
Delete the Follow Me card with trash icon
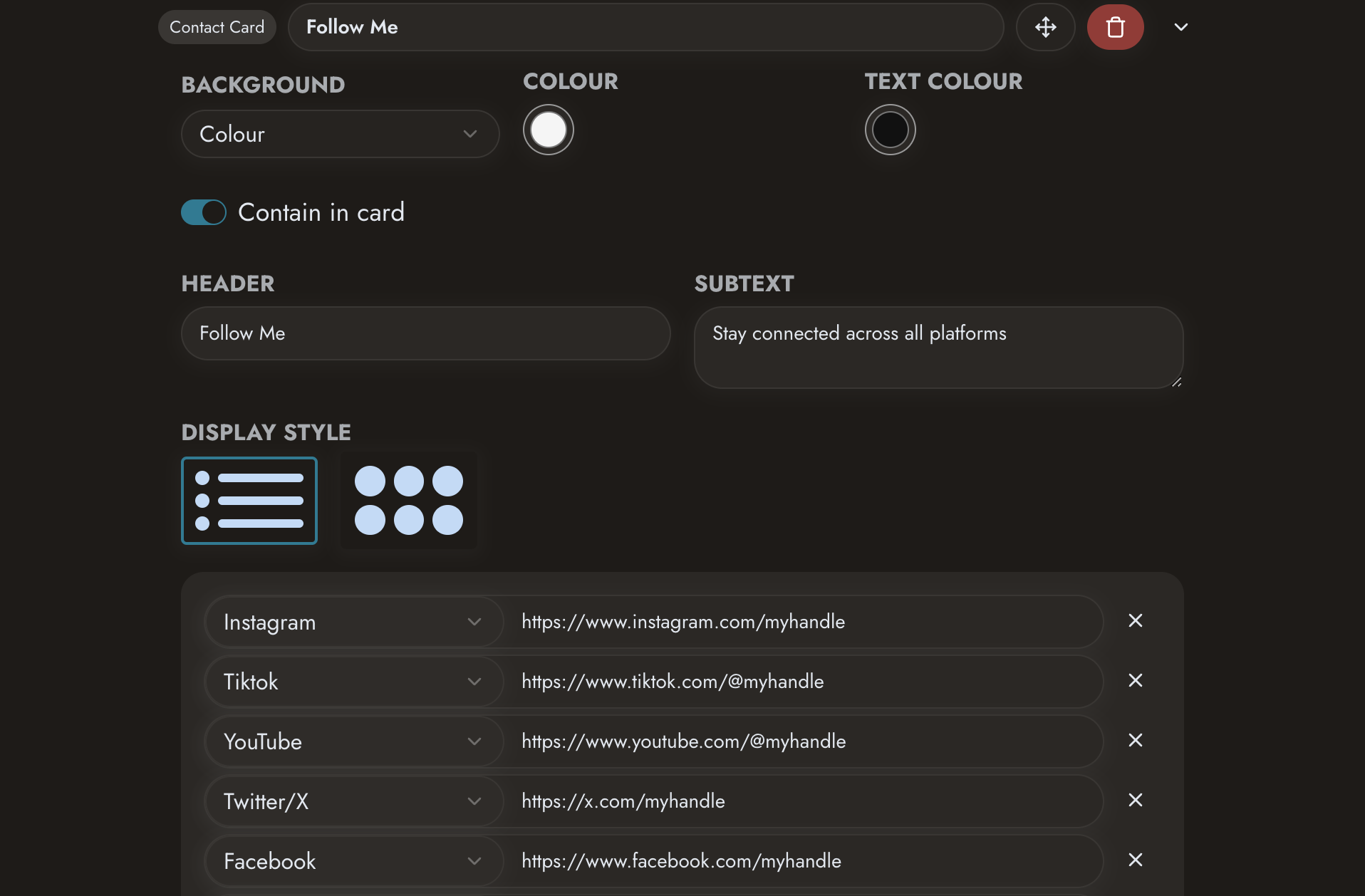pyautogui.click(x=1115, y=27)
